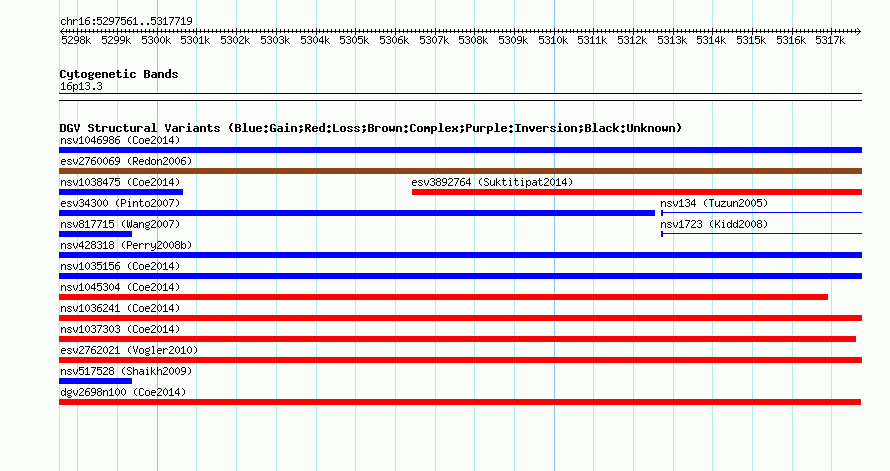Click the 5312k ruler tick label
This screenshot has height=471, width=890.
pos(632,40)
